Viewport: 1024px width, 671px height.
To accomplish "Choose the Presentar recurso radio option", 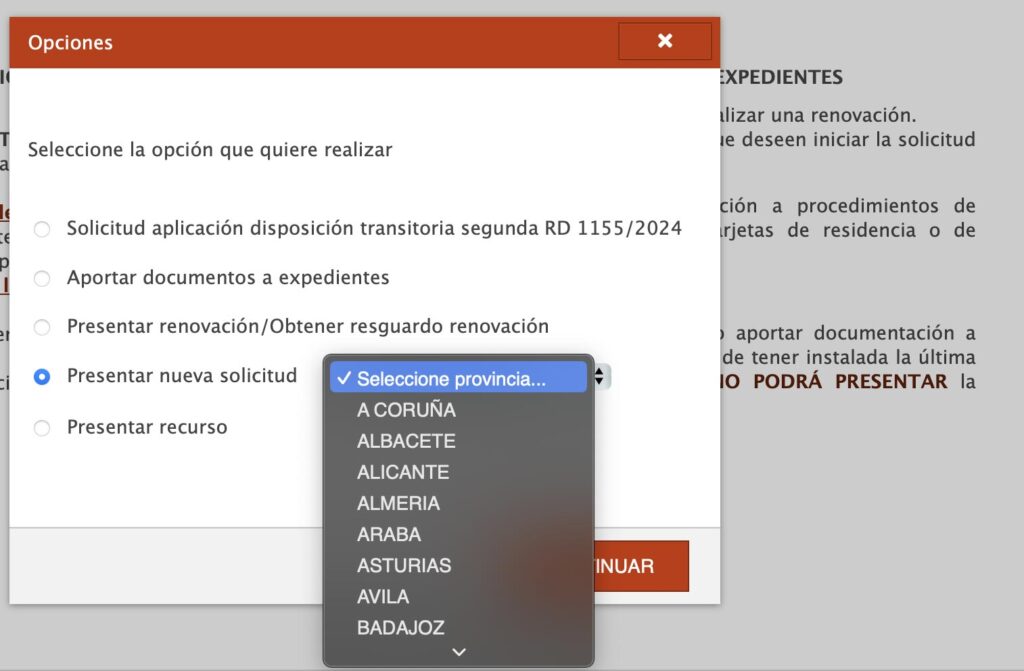I will (x=42, y=428).
